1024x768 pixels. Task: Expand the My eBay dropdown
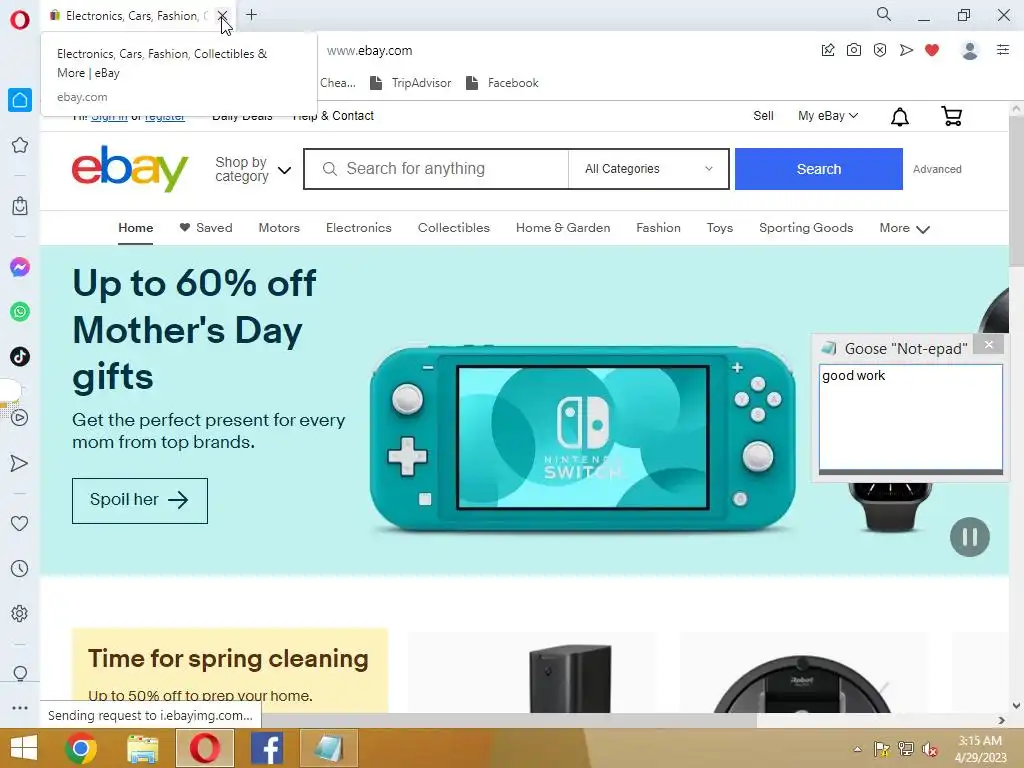point(827,116)
